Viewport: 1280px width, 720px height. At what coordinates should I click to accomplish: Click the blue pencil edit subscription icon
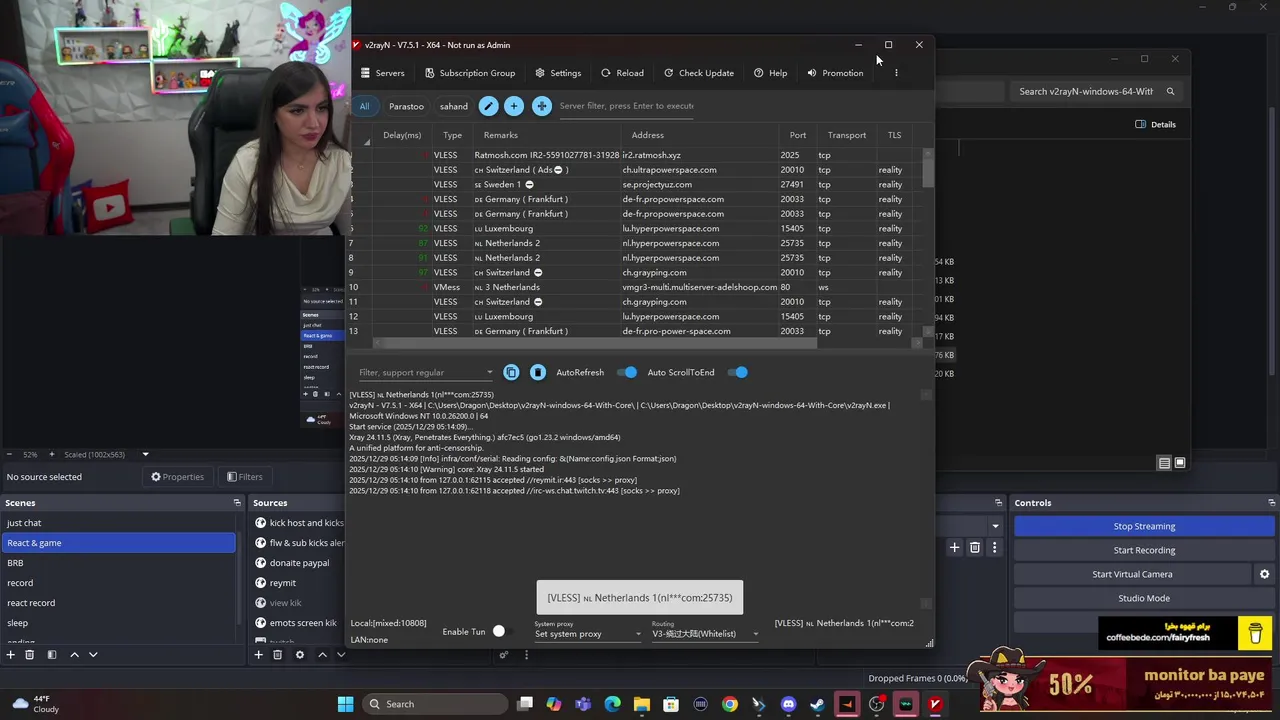click(488, 106)
